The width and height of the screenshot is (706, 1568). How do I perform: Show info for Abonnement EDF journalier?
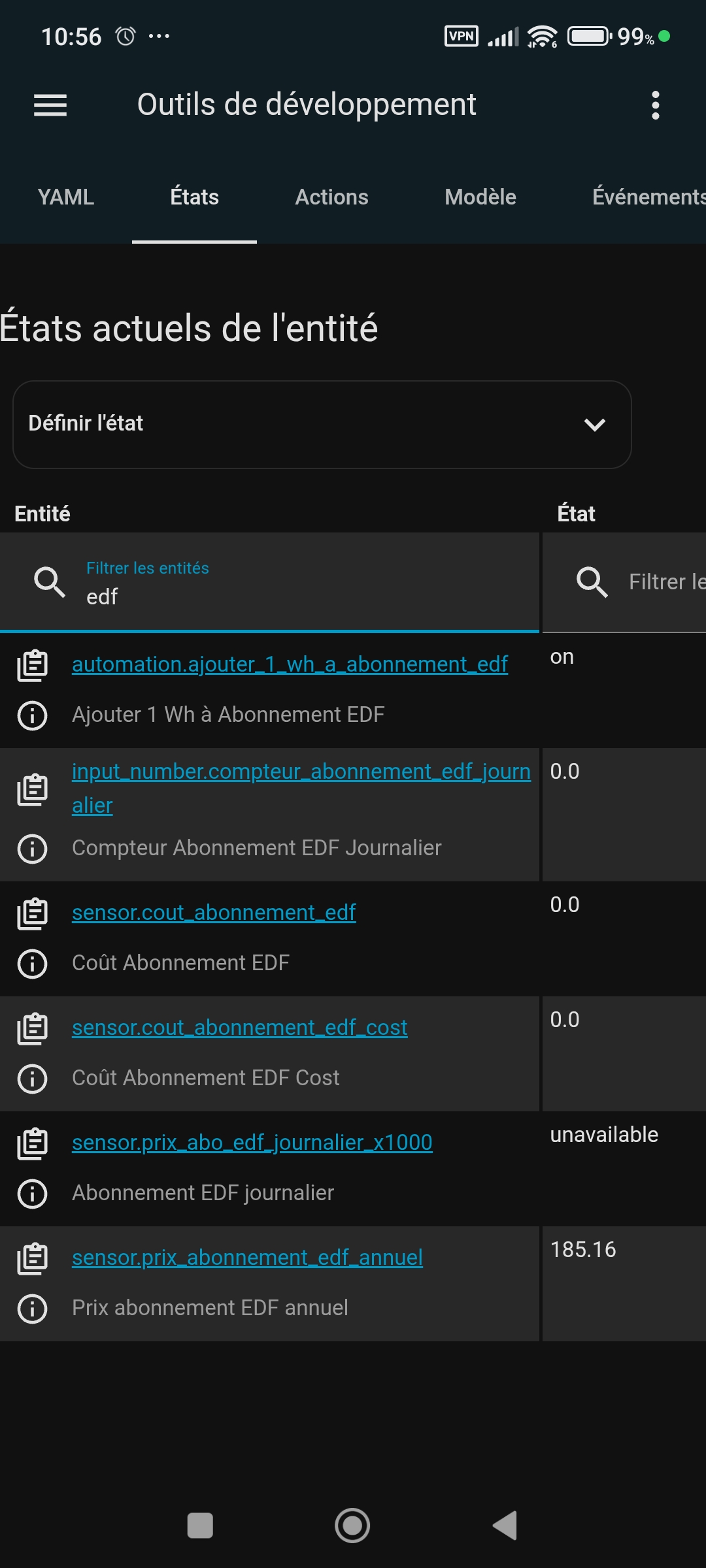click(x=32, y=1194)
